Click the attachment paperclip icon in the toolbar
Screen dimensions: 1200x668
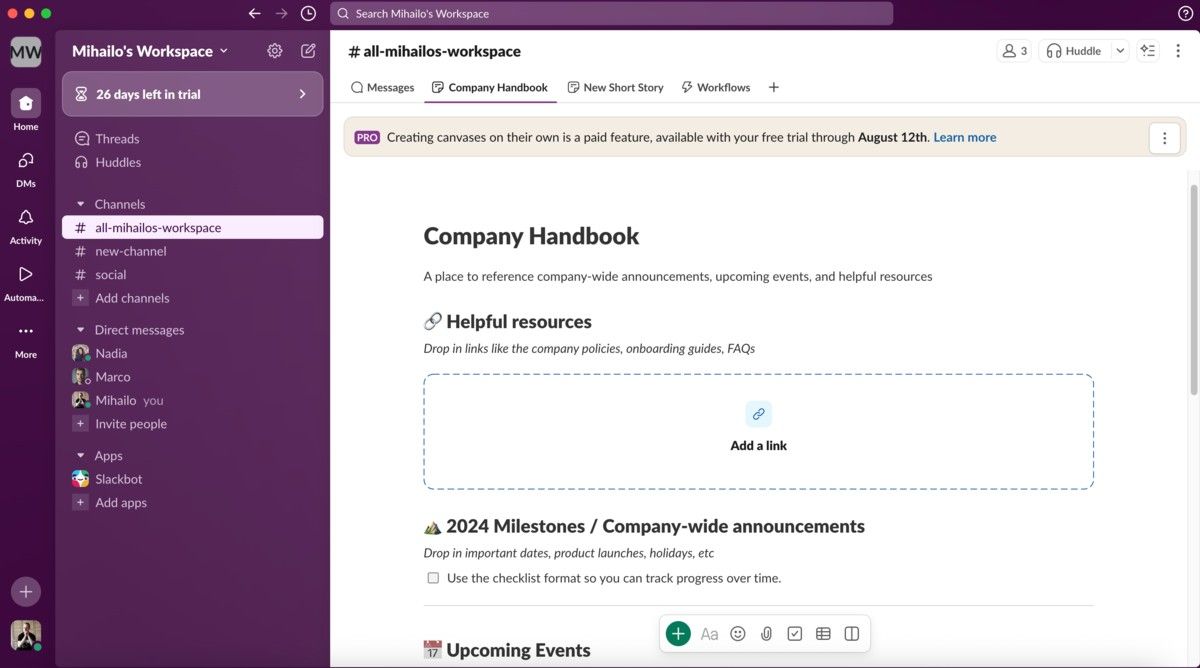pos(766,633)
